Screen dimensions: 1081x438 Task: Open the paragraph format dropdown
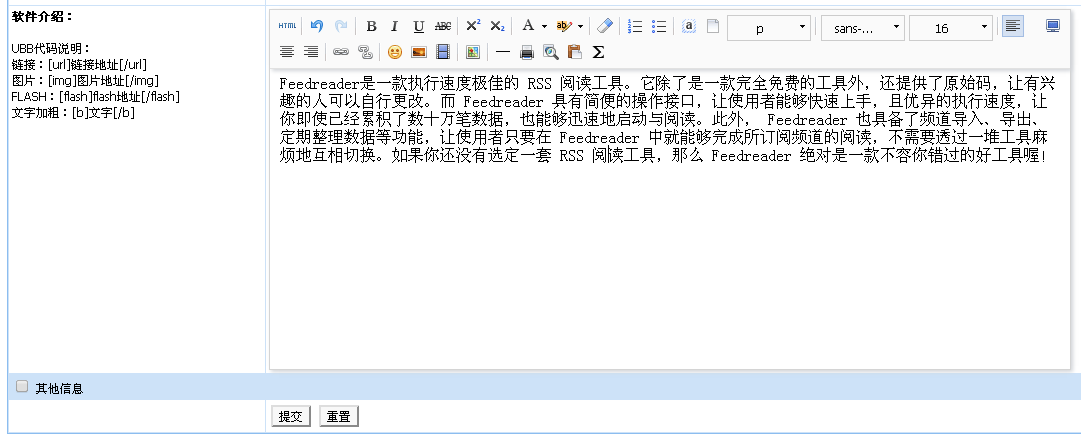[x=769, y=28]
